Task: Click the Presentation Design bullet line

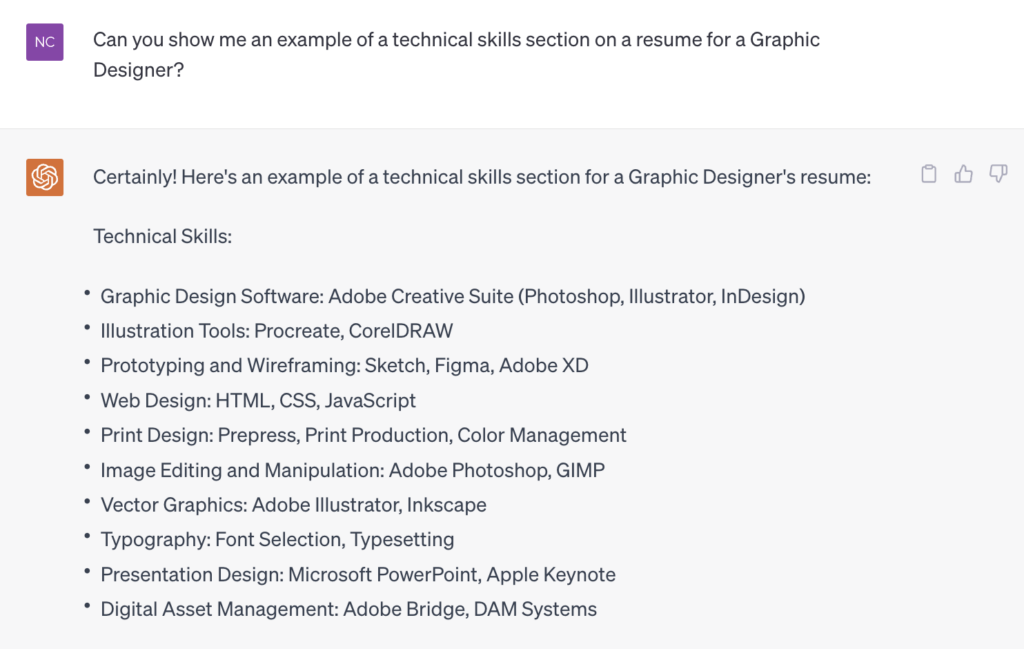Action: [358, 574]
